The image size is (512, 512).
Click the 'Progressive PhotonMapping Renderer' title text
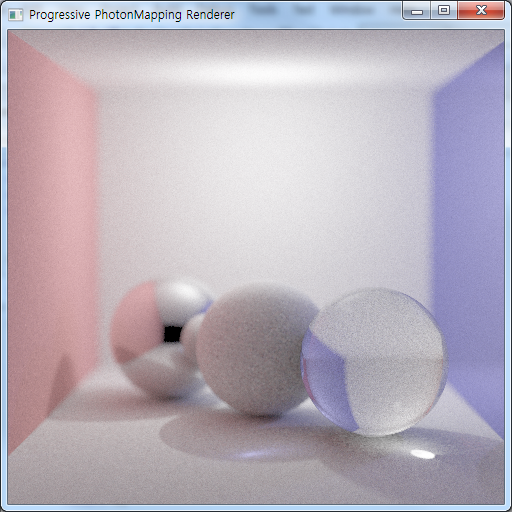132,15
